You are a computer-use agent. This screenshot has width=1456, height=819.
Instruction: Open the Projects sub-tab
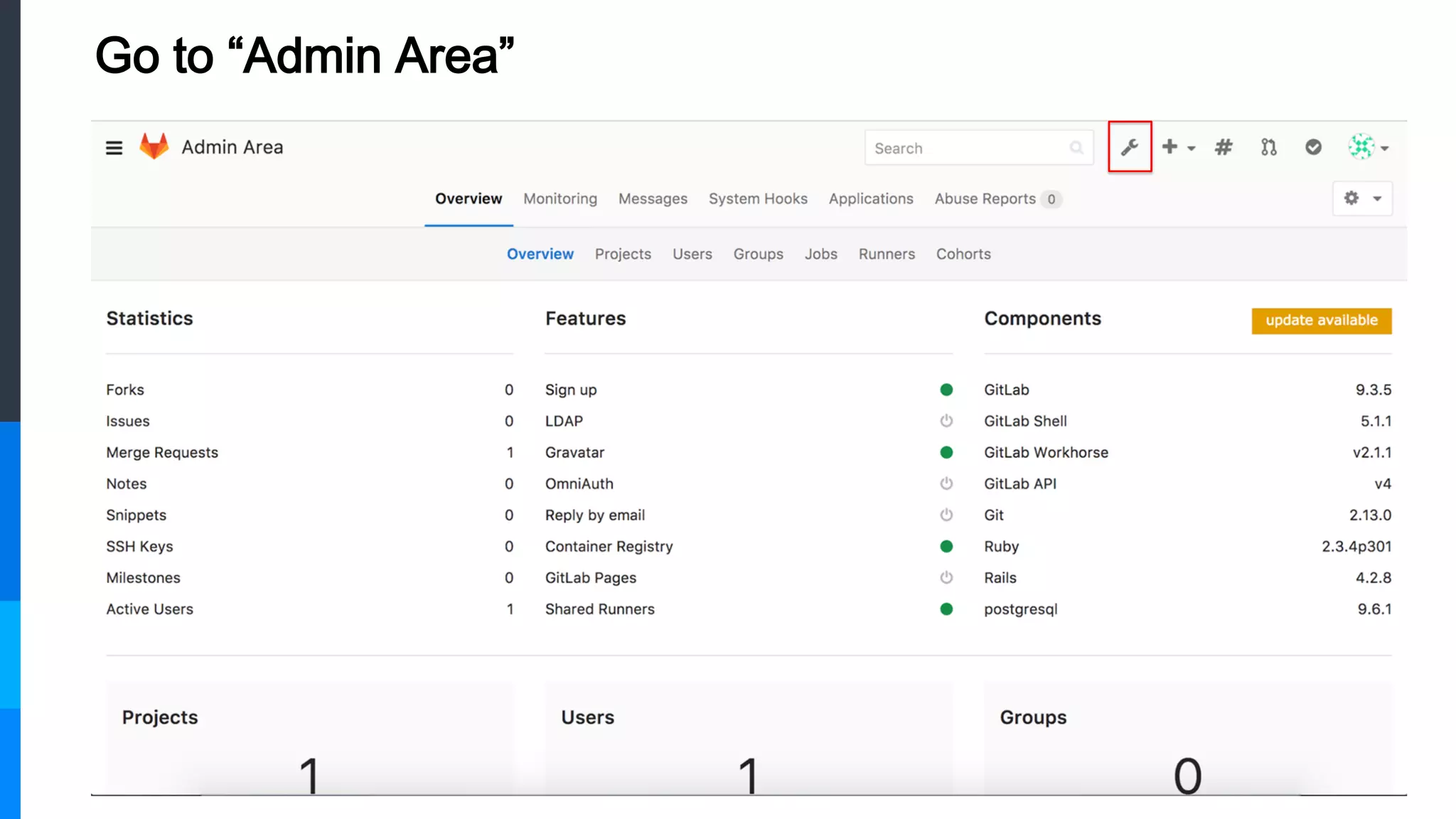click(623, 254)
